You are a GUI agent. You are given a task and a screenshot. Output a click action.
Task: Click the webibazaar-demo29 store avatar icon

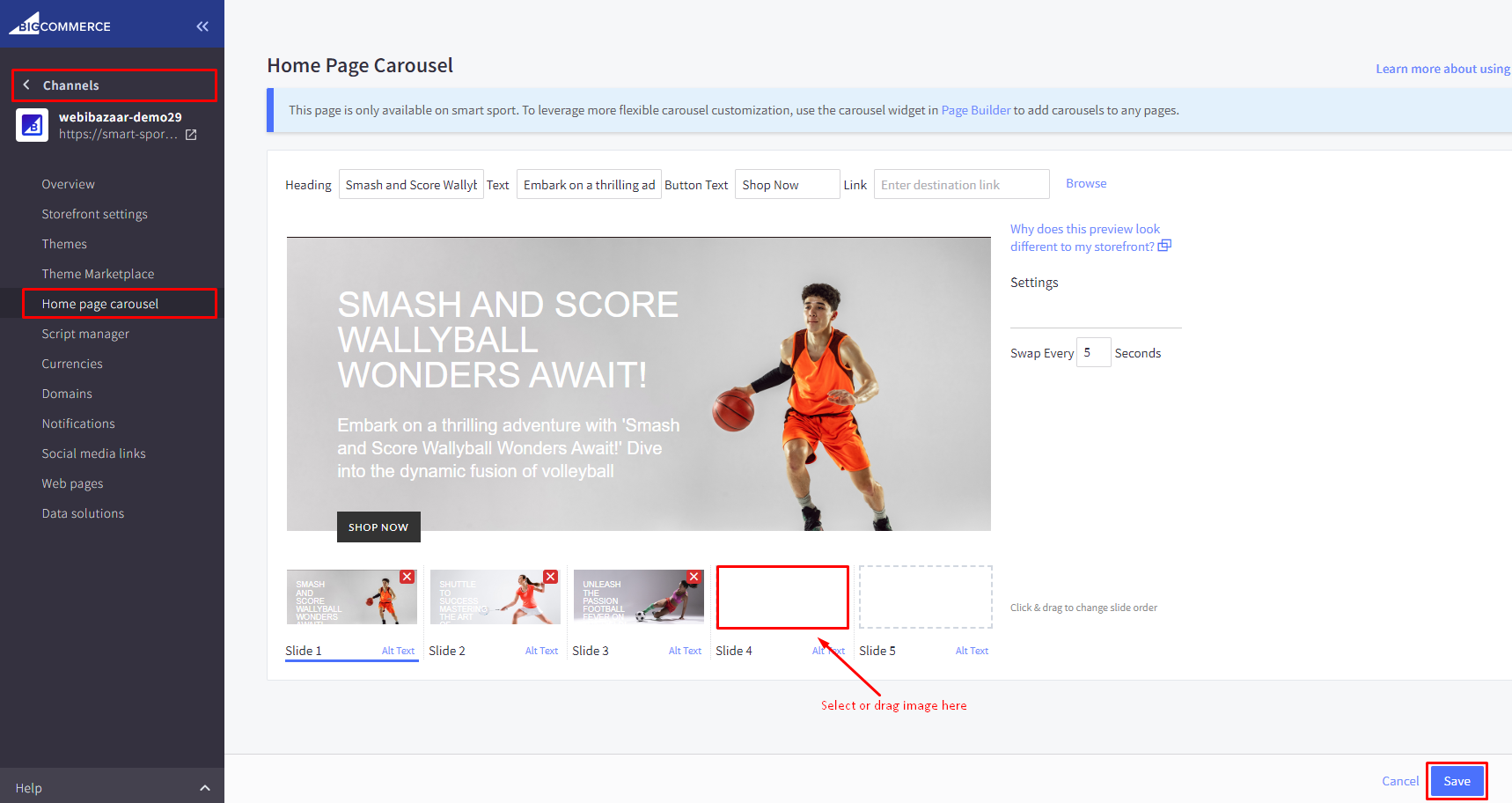pos(33,125)
